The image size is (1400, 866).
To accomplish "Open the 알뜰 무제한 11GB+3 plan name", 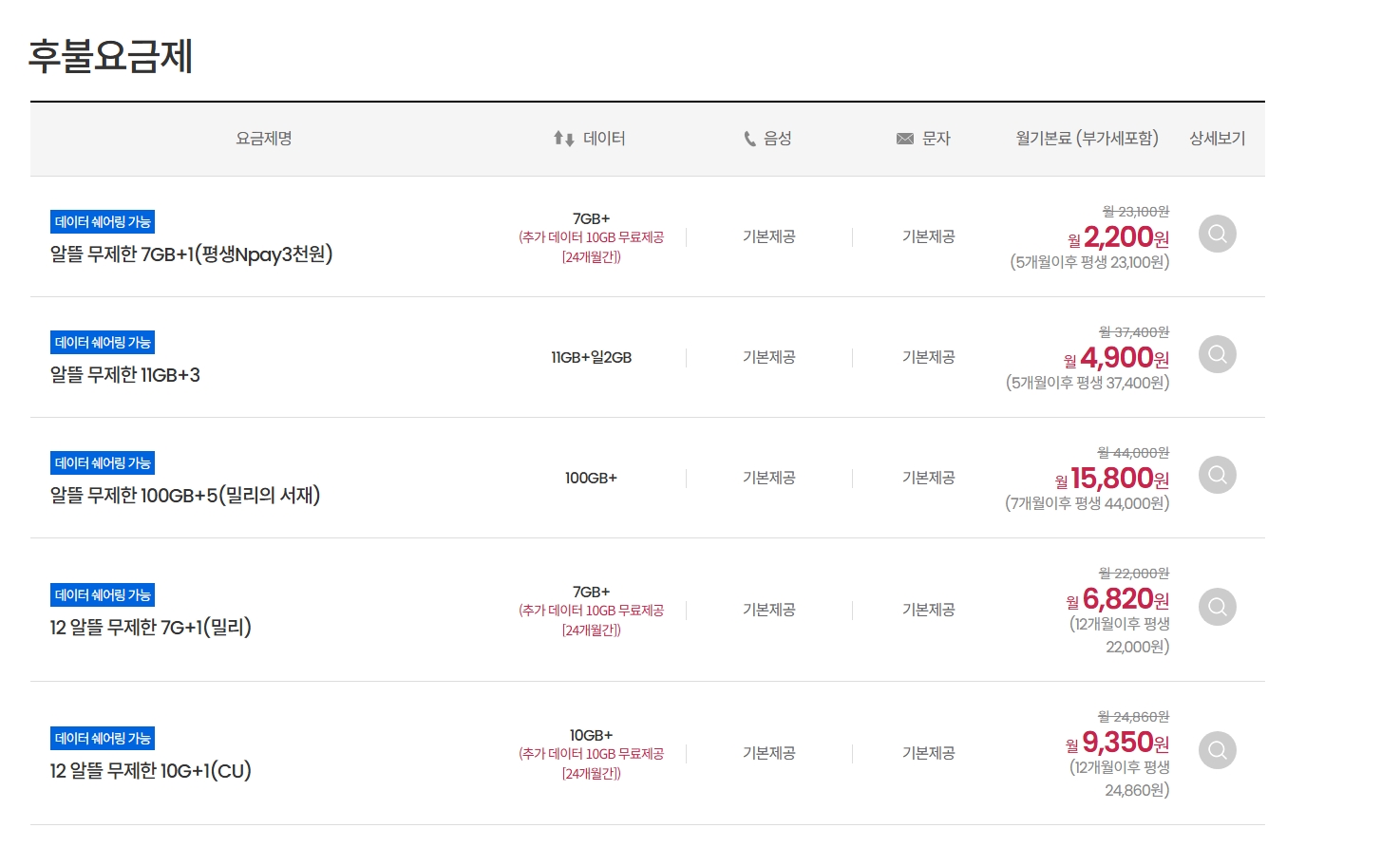I will tap(124, 375).
